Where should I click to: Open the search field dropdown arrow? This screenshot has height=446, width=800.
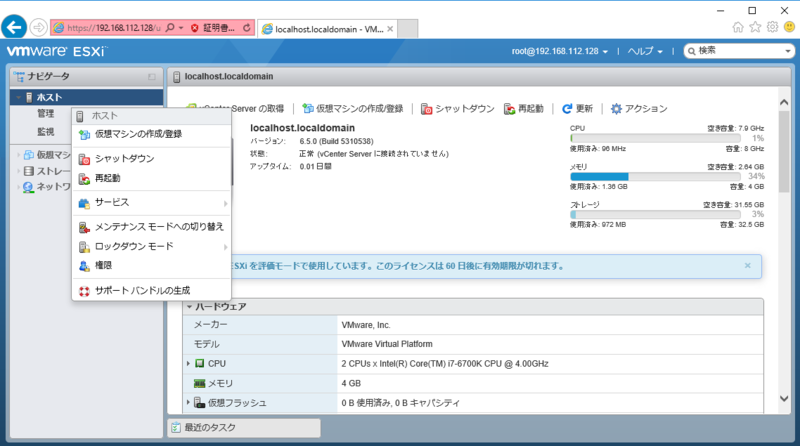(x=788, y=51)
